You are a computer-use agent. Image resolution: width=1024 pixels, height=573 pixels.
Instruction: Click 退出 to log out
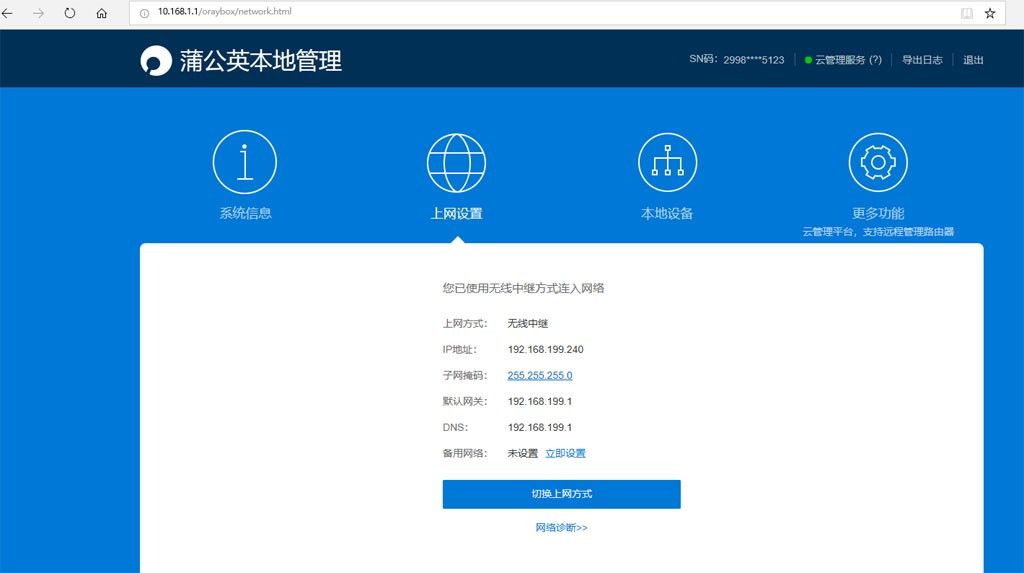[973, 59]
